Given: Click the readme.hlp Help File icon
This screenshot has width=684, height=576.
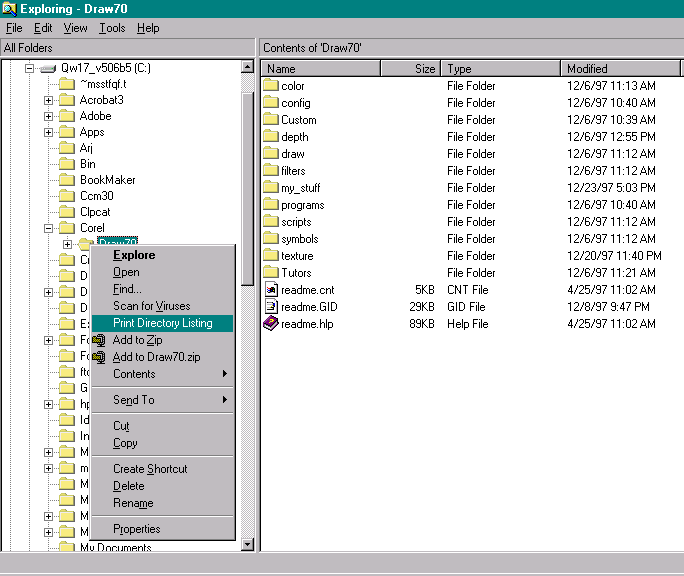Looking at the screenshot, I should tap(271, 324).
